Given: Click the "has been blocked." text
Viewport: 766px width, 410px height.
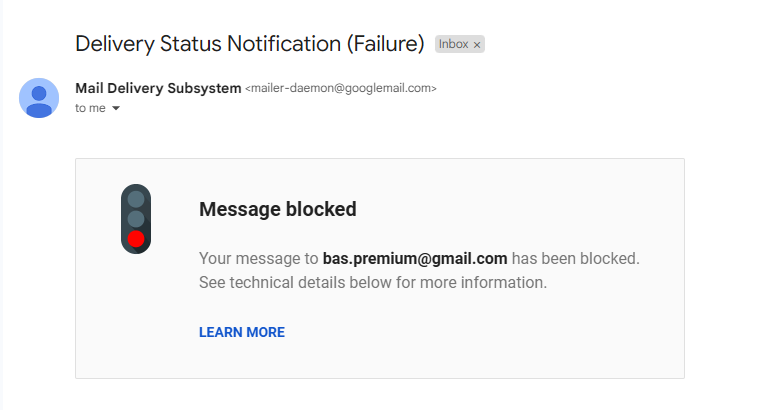Looking at the screenshot, I should [576, 258].
